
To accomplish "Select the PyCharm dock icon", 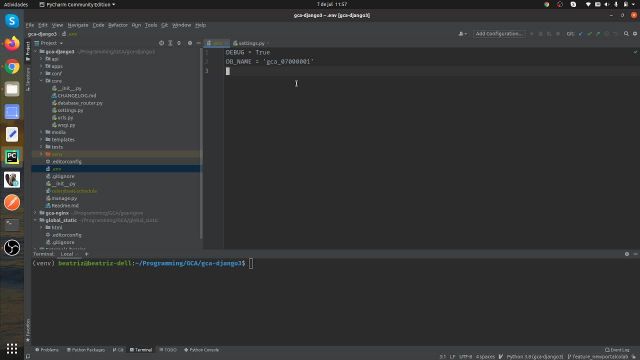I will pyautogui.click(x=12, y=157).
